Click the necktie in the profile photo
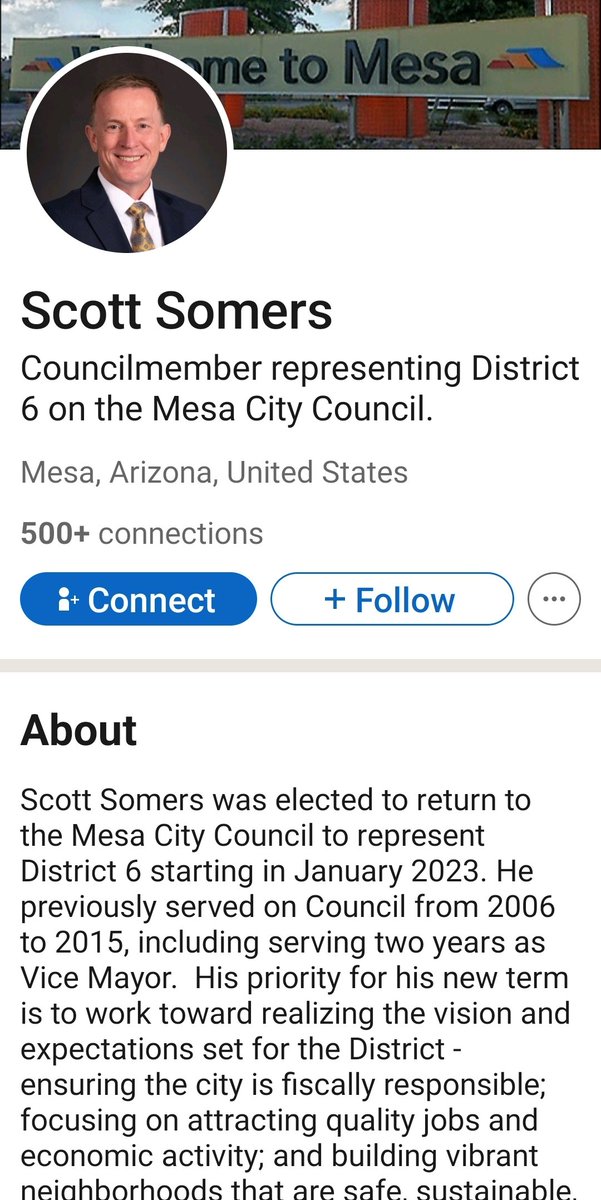Screen dimensions: 601x1200 [x=140, y=227]
